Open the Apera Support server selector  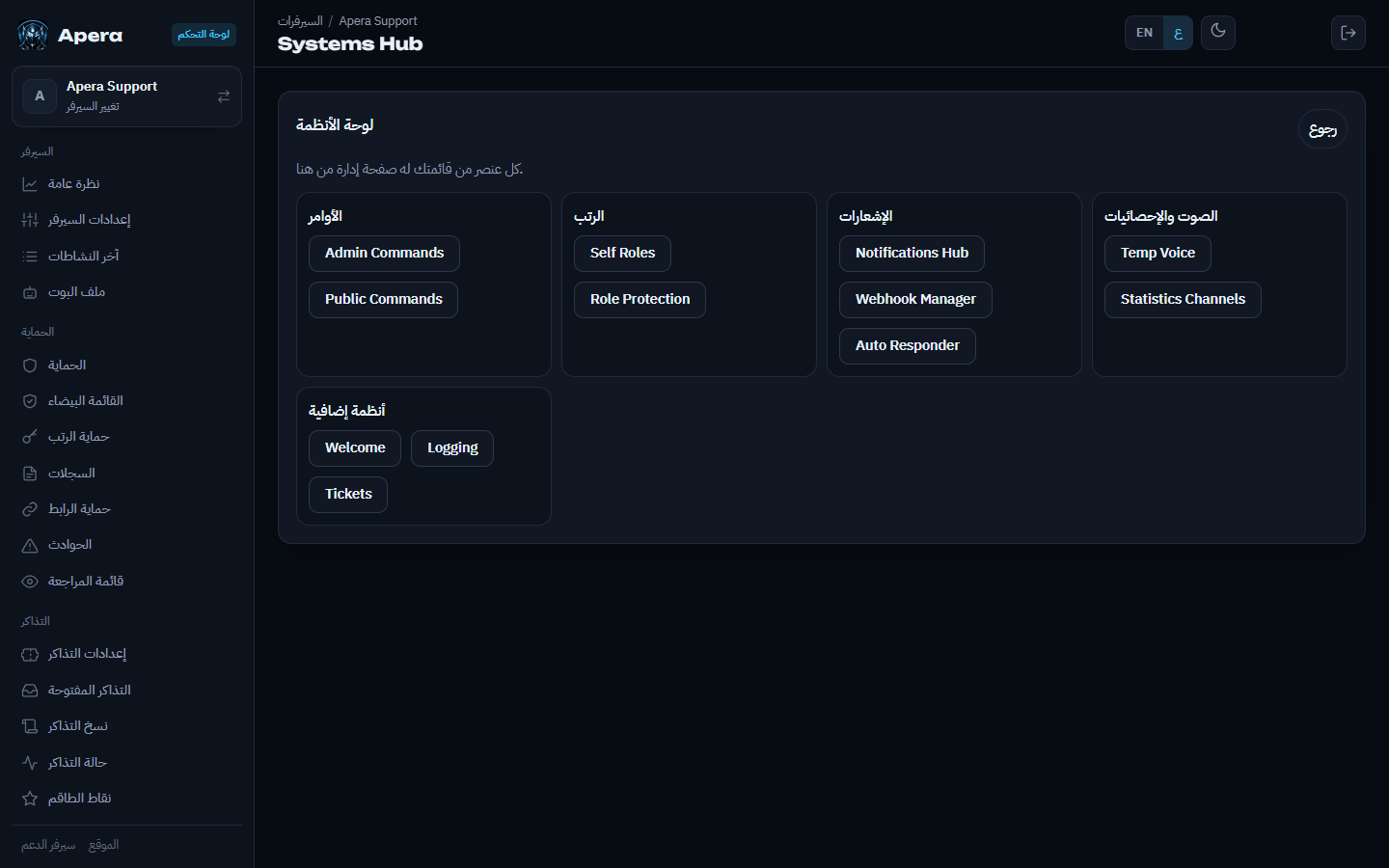pyautogui.click(x=126, y=96)
